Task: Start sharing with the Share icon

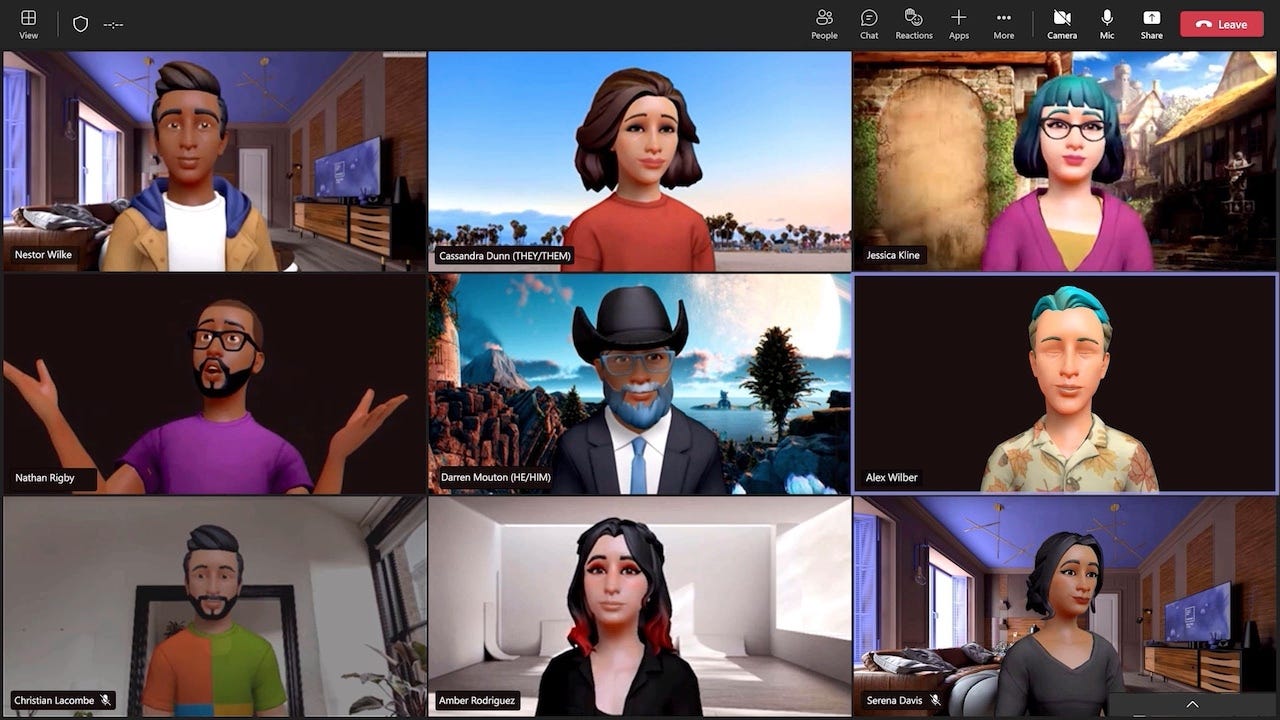Action: pos(1151,22)
